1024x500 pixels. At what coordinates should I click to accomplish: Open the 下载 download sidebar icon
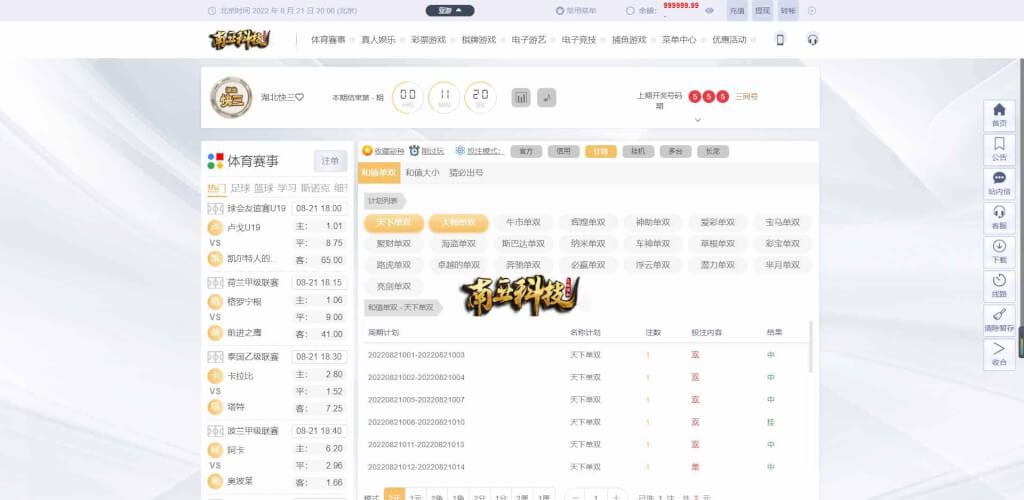tap(999, 251)
